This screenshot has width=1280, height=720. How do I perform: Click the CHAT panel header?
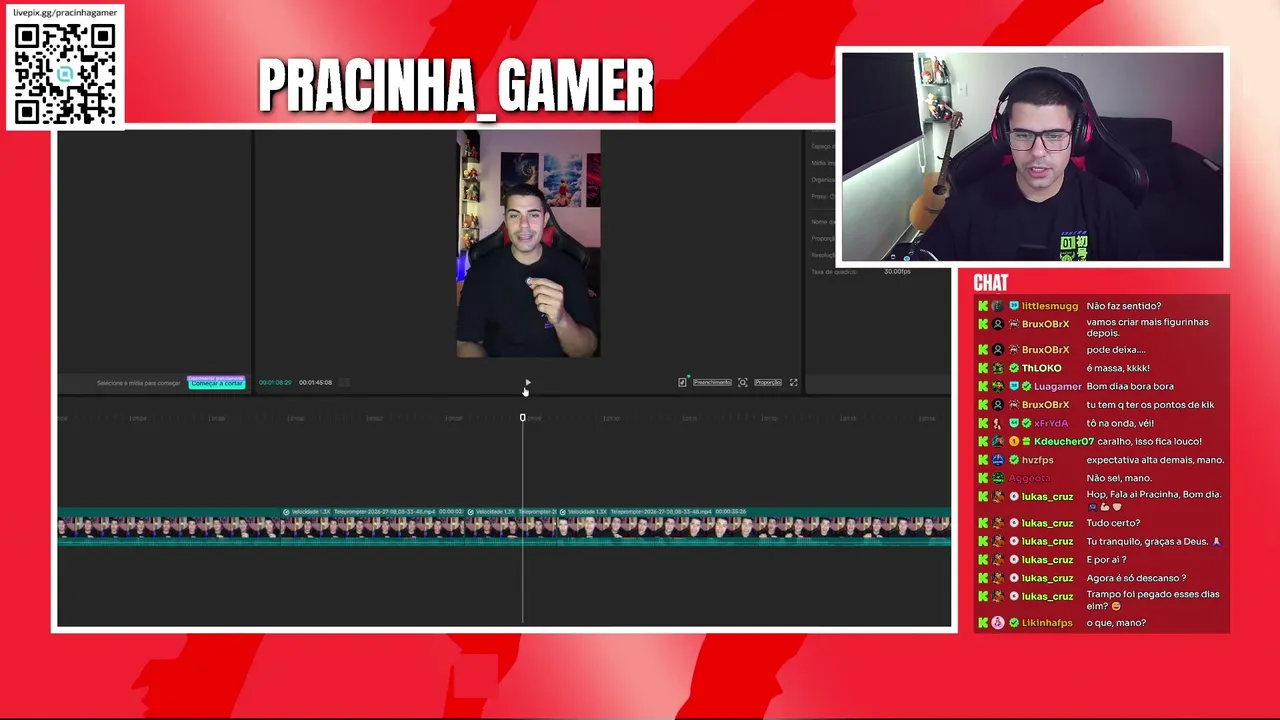click(x=991, y=283)
